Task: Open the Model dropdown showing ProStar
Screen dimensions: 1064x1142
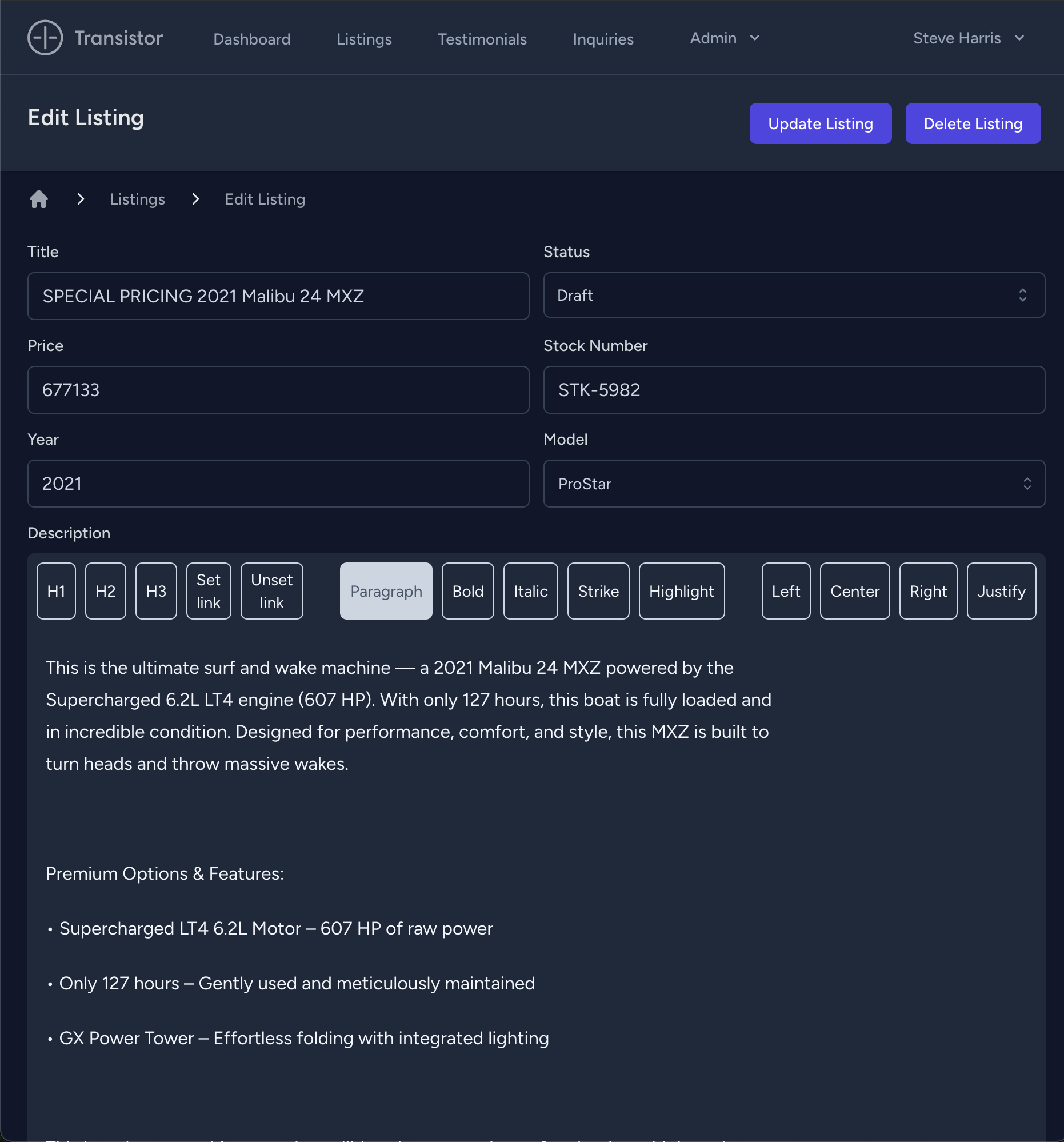Action: pos(794,484)
